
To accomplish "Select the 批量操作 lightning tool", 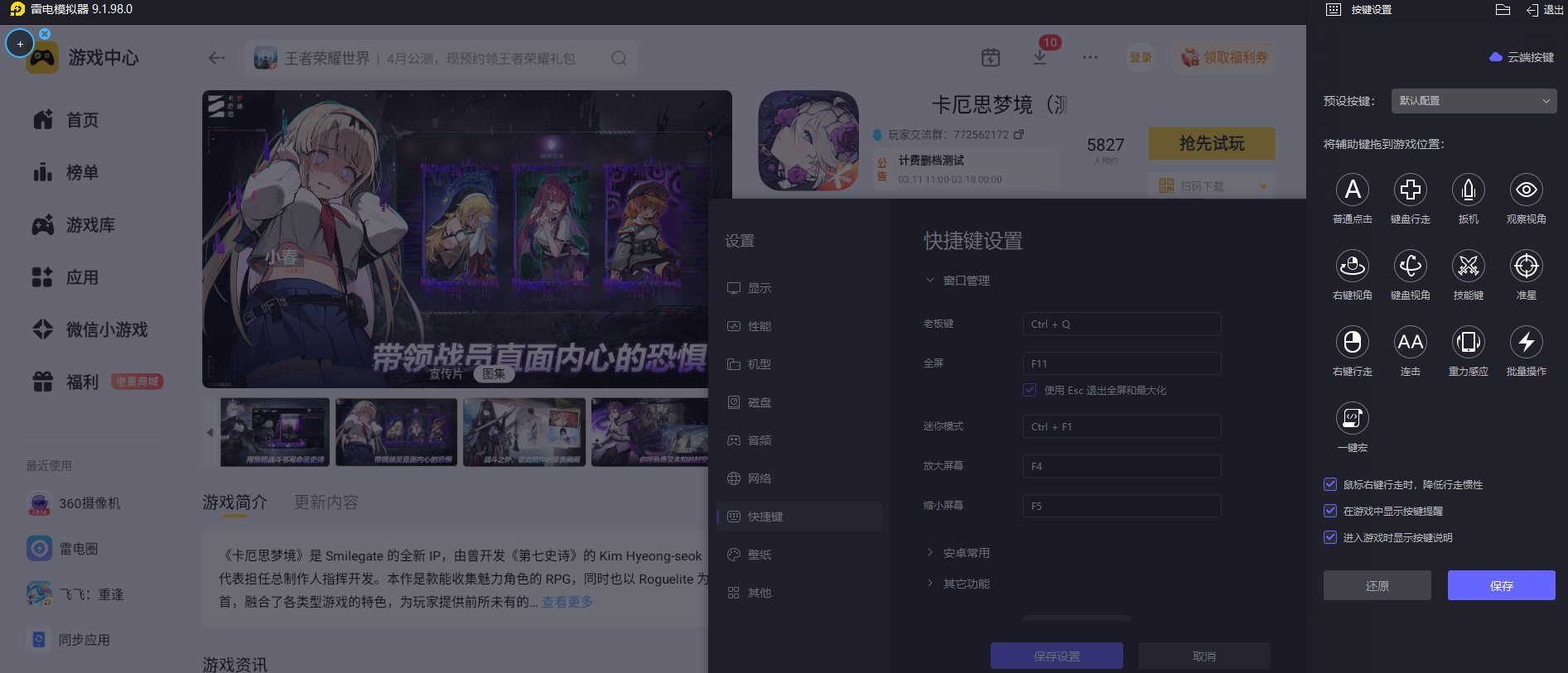I will [1527, 343].
